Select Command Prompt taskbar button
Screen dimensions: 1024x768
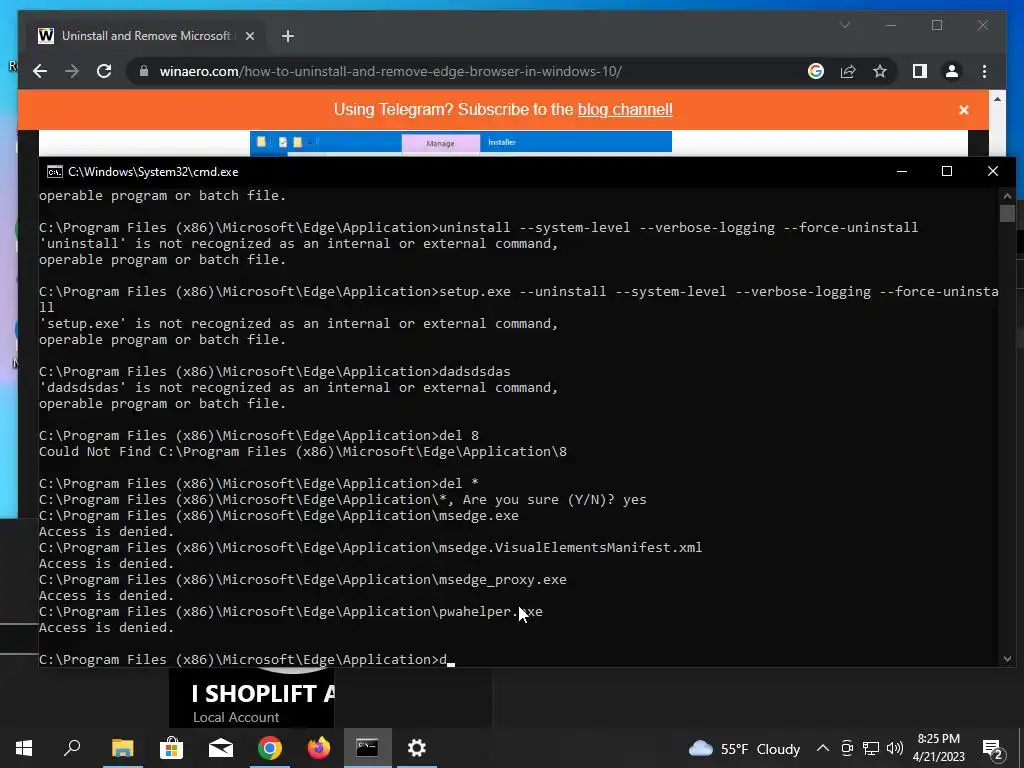[368, 748]
